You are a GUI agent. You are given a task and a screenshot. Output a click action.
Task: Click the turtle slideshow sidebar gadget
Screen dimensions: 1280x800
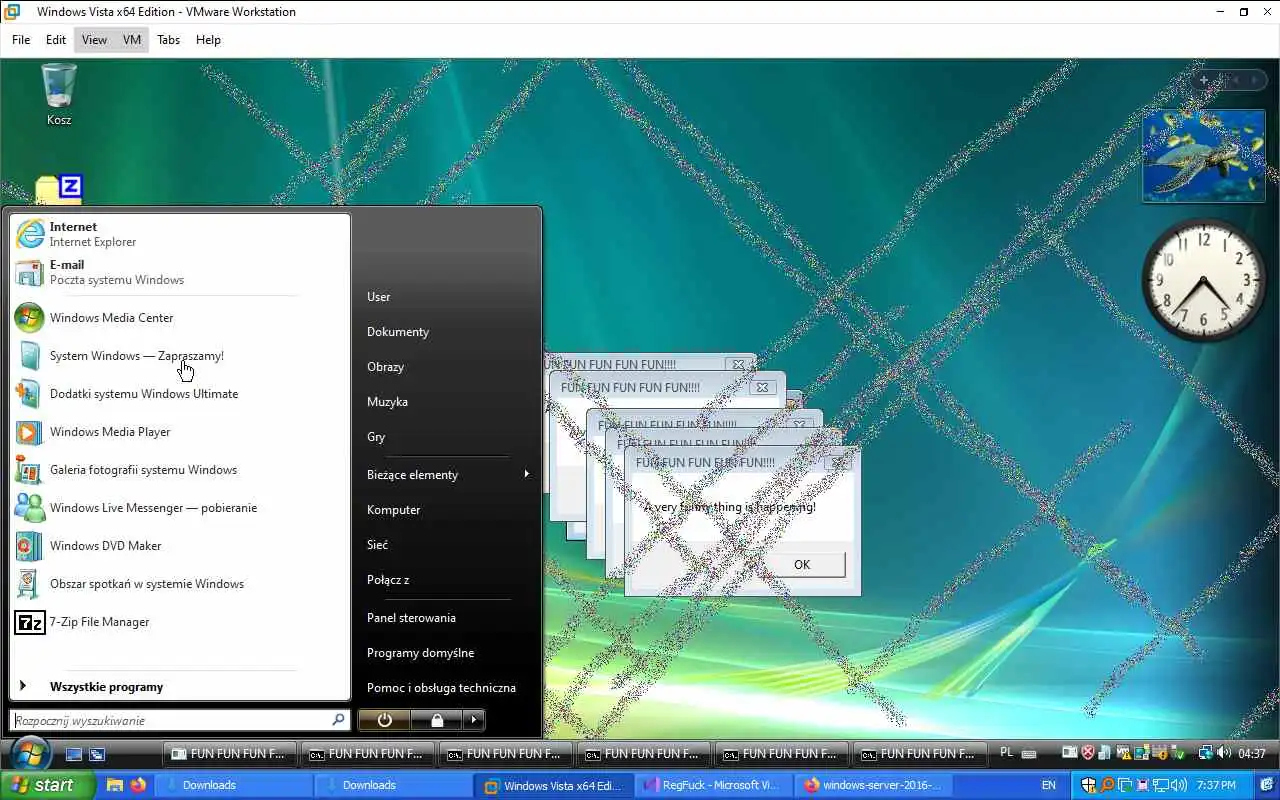click(1203, 156)
